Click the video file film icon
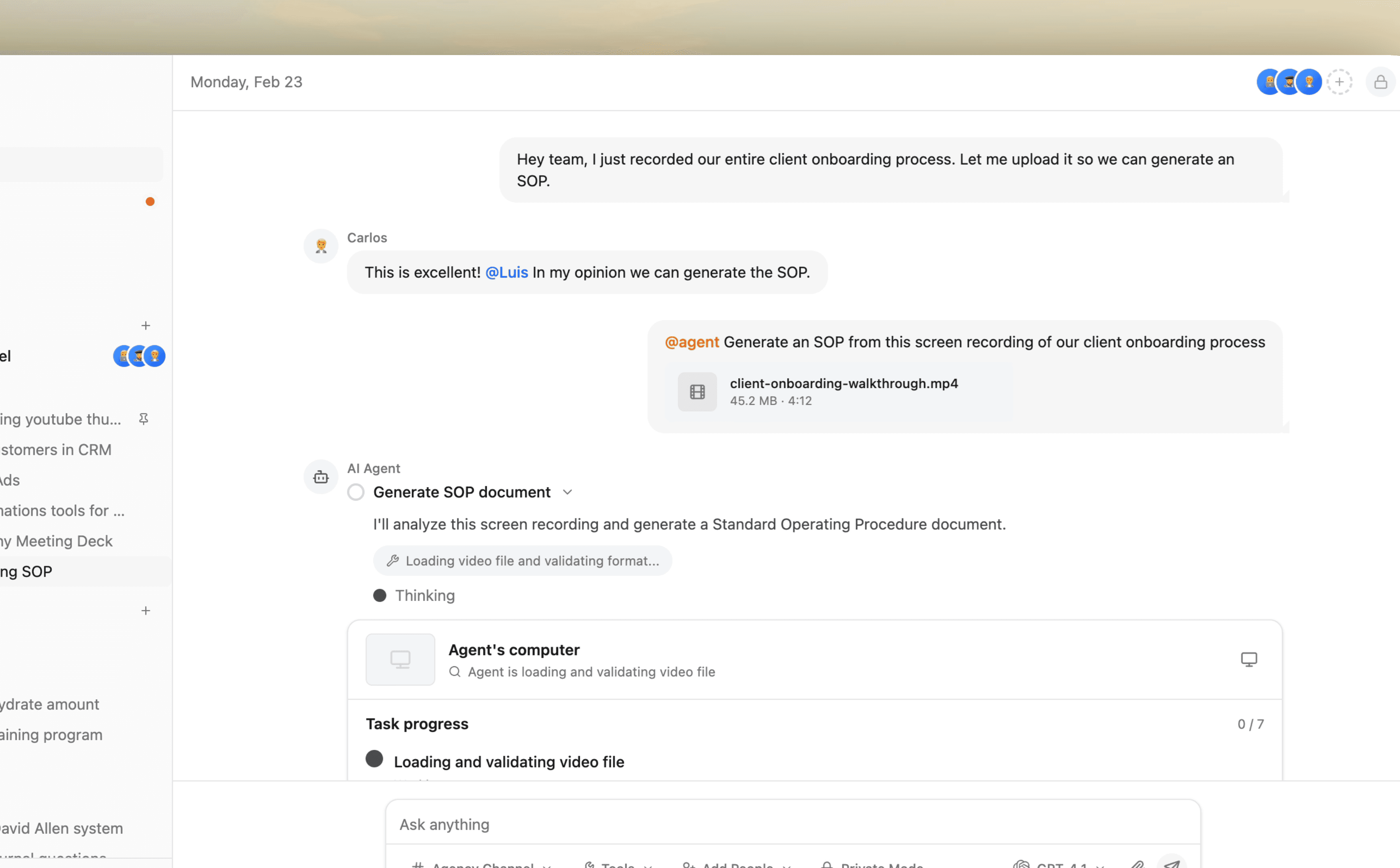1400x868 pixels. [x=697, y=392]
